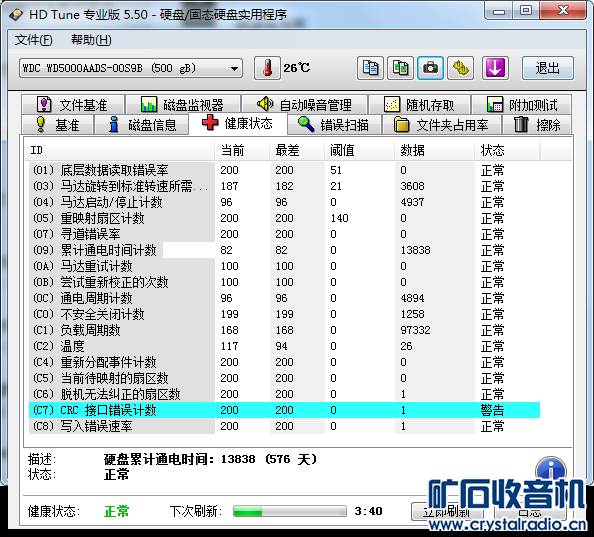594x537 pixels.
Task: Select row (C4) 重新分配事件计数
Action: pyautogui.click(x=284, y=362)
